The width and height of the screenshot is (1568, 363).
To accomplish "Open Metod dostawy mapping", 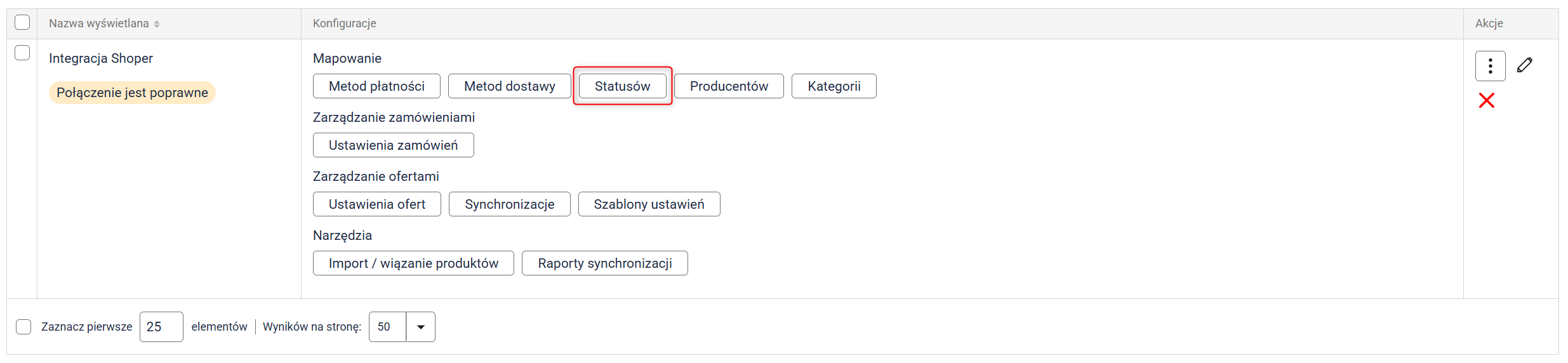I will click(x=510, y=86).
